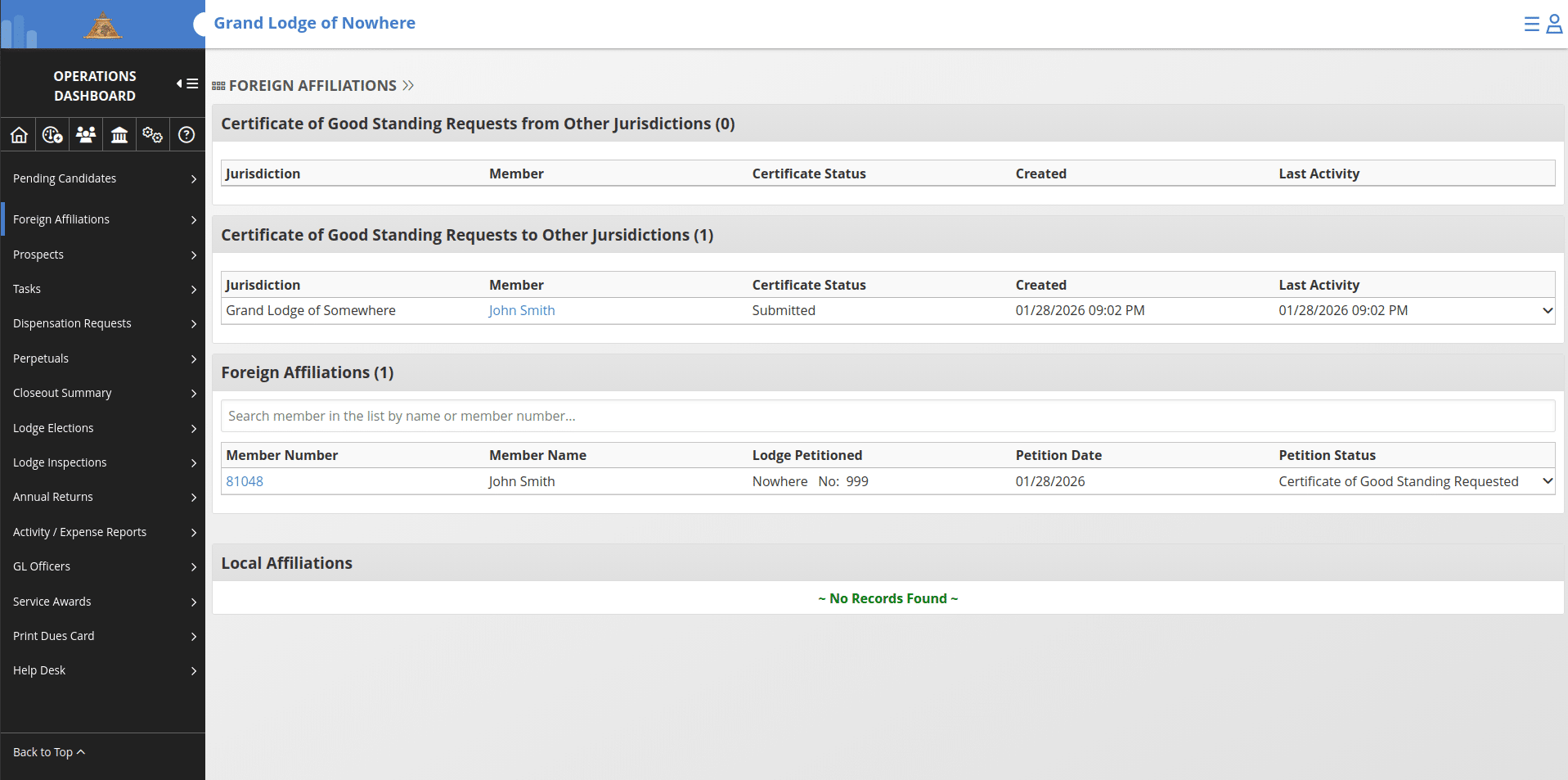
Task: Click 'Nowhere No: 999' lodge cell
Action: click(x=811, y=481)
